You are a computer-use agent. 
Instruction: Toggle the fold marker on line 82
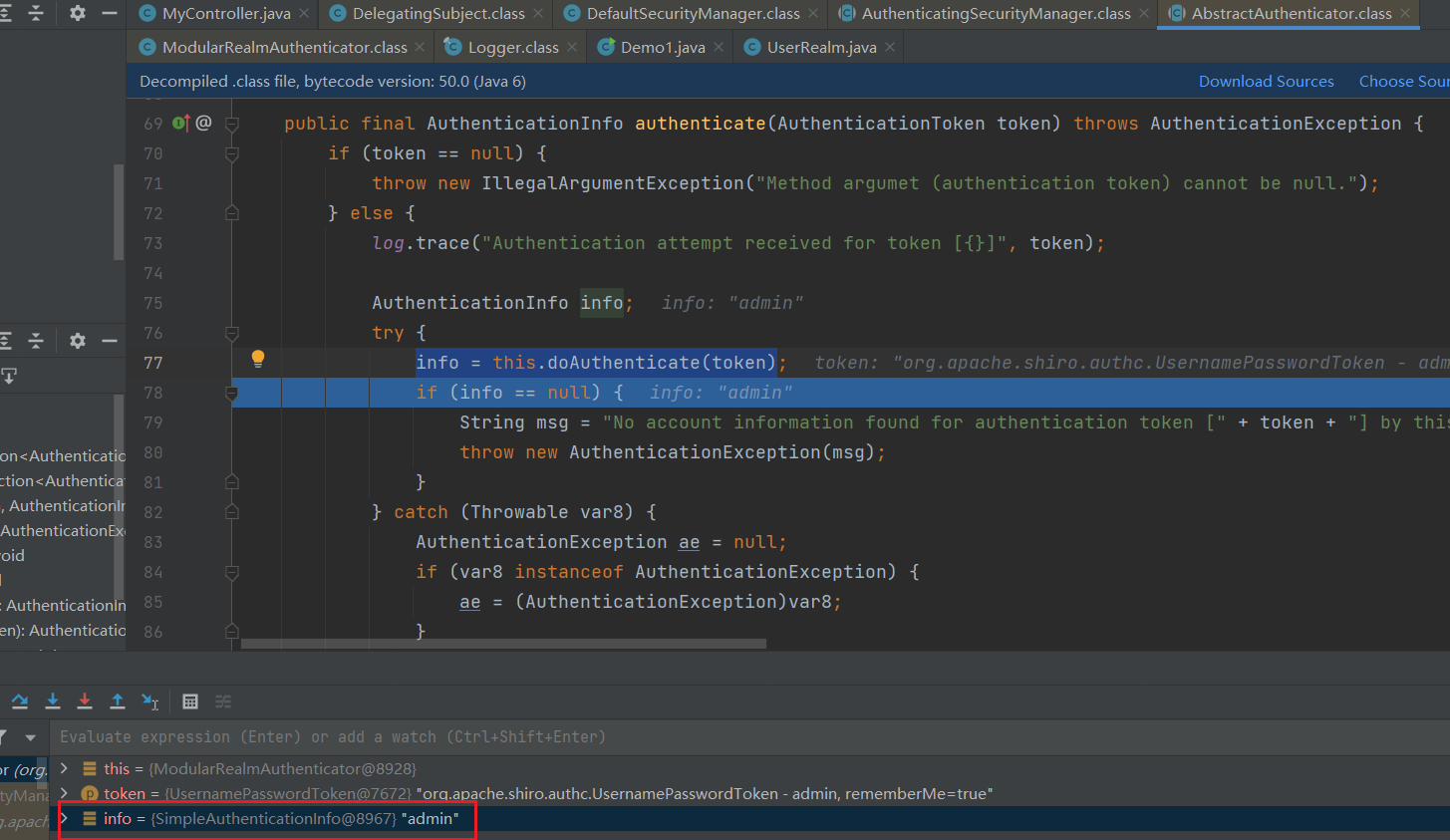point(232,511)
